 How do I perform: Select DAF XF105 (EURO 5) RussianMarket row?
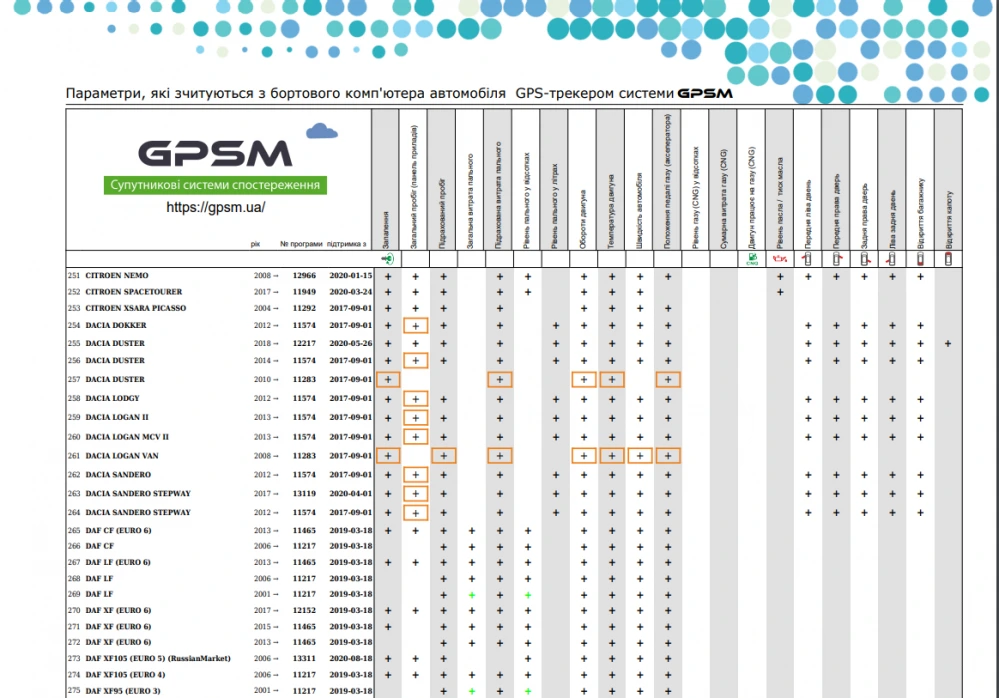(x=157, y=659)
